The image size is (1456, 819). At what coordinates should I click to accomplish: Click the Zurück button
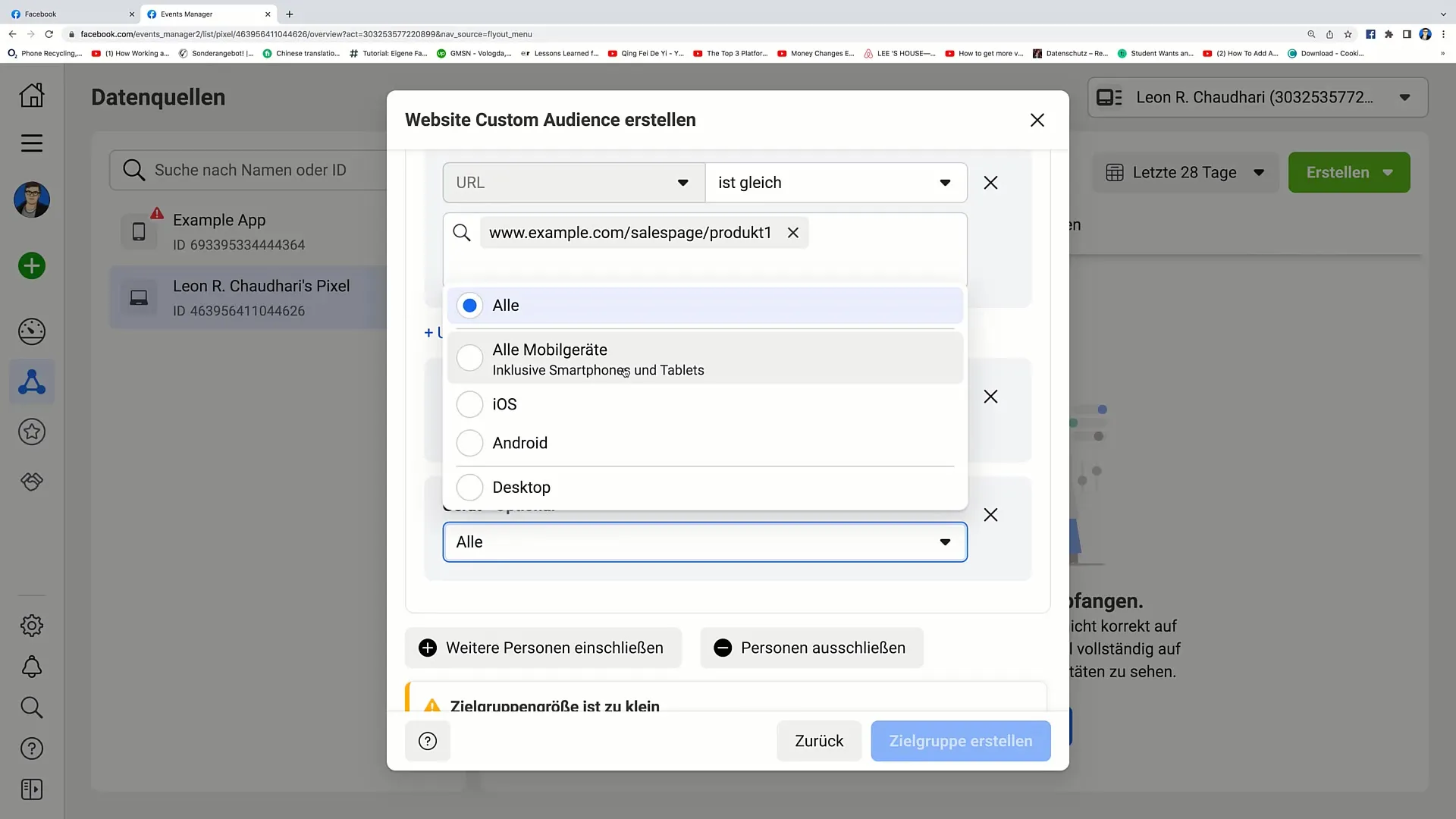(x=819, y=742)
